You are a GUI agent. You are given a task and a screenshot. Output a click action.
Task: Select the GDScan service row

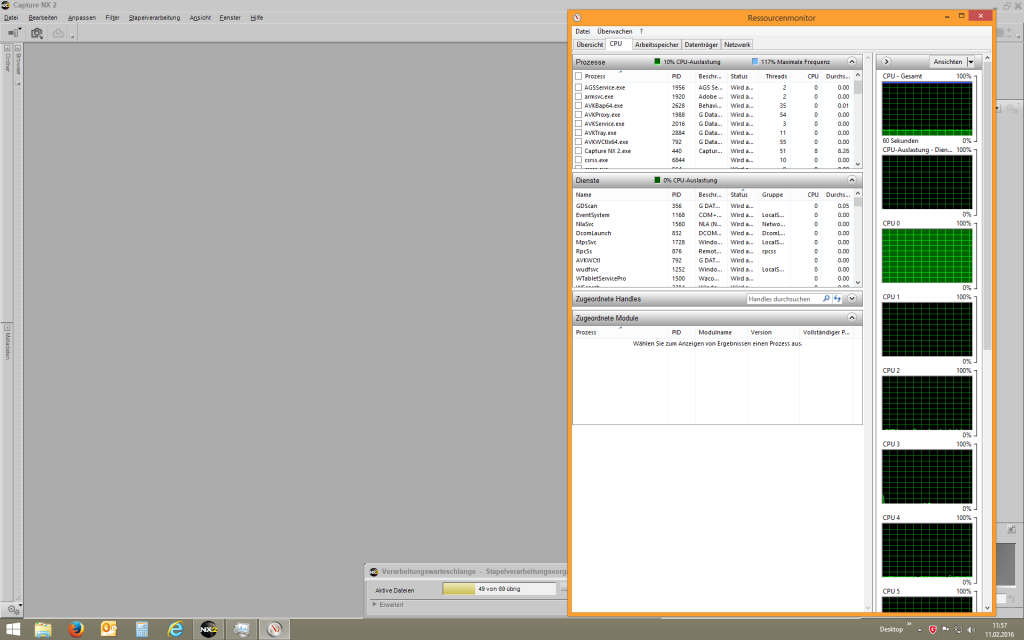tap(713, 206)
